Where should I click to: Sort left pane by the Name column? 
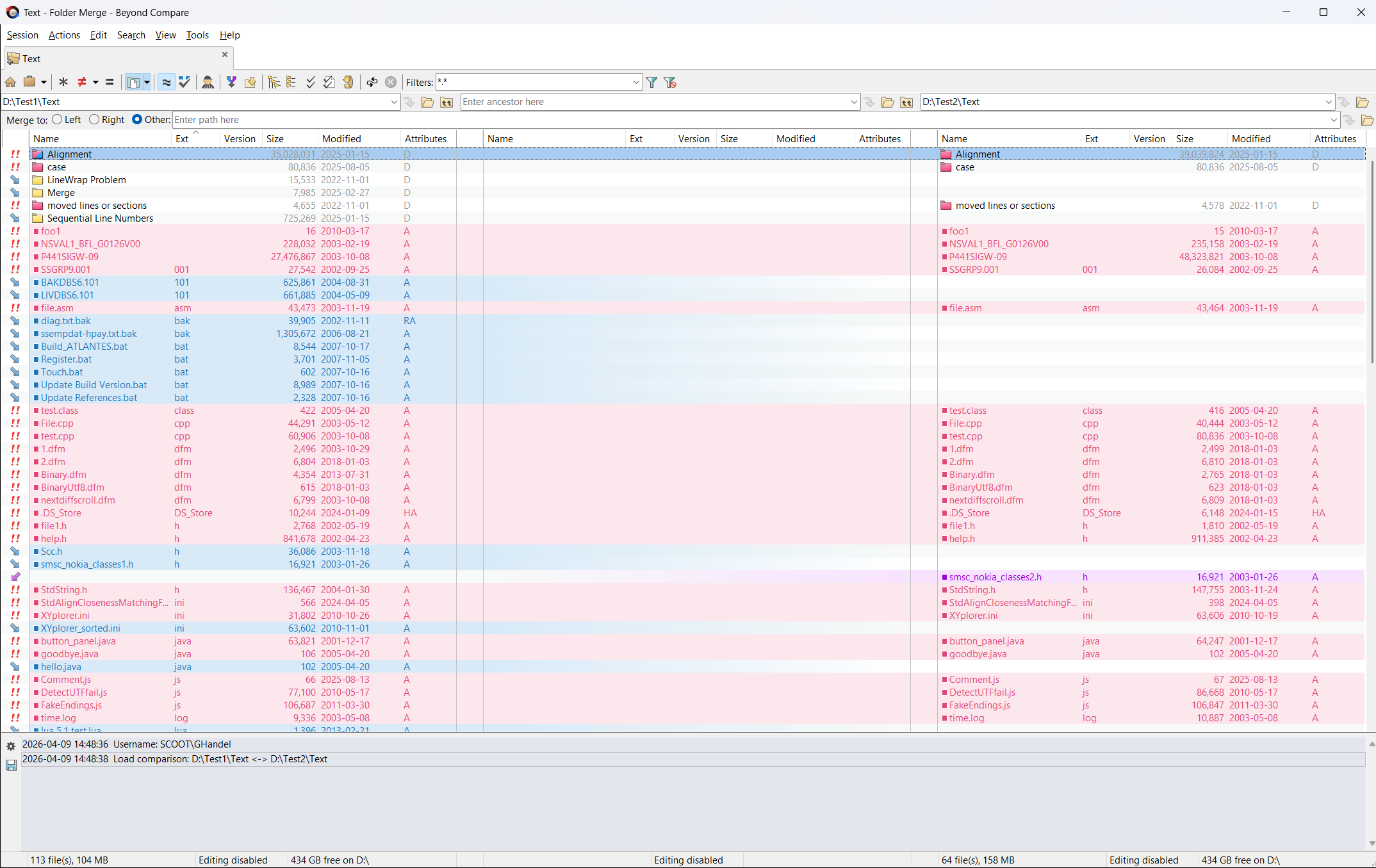[x=101, y=138]
